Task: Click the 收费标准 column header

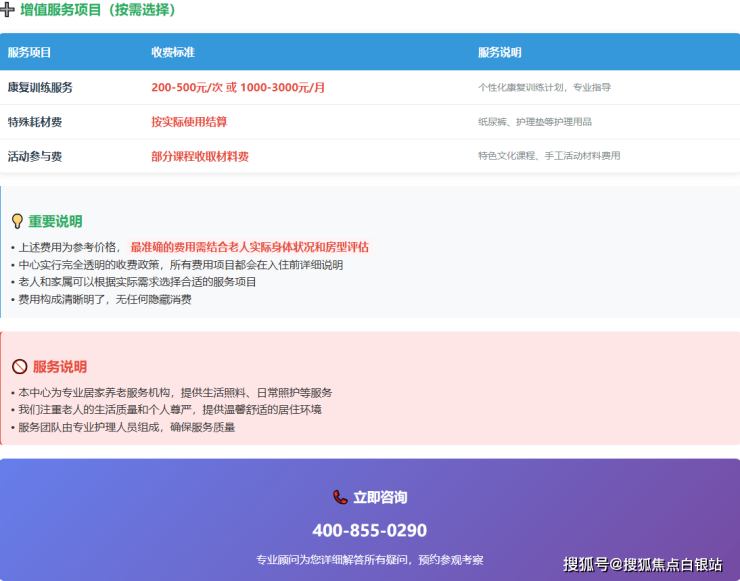Action: 172,52
